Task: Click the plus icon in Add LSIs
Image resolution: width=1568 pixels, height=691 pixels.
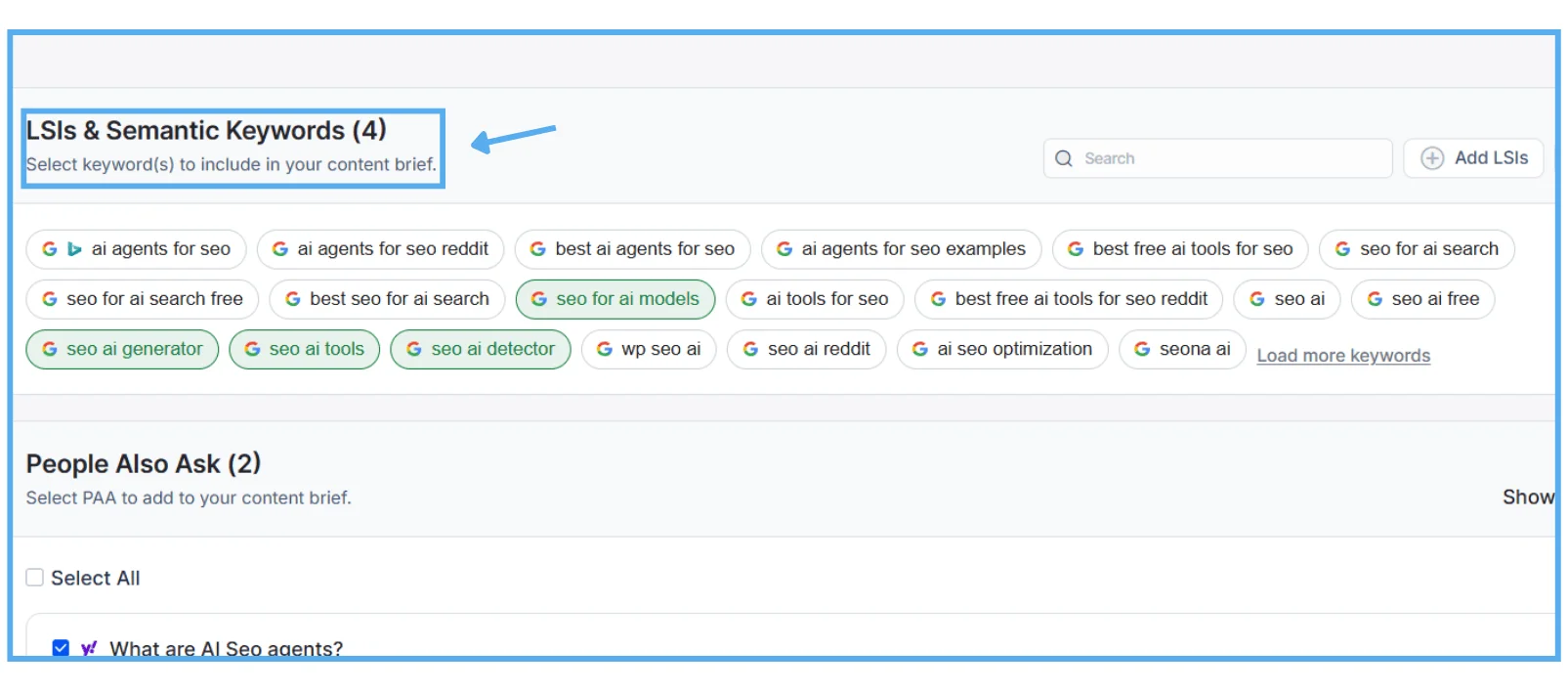Action: [1431, 158]
